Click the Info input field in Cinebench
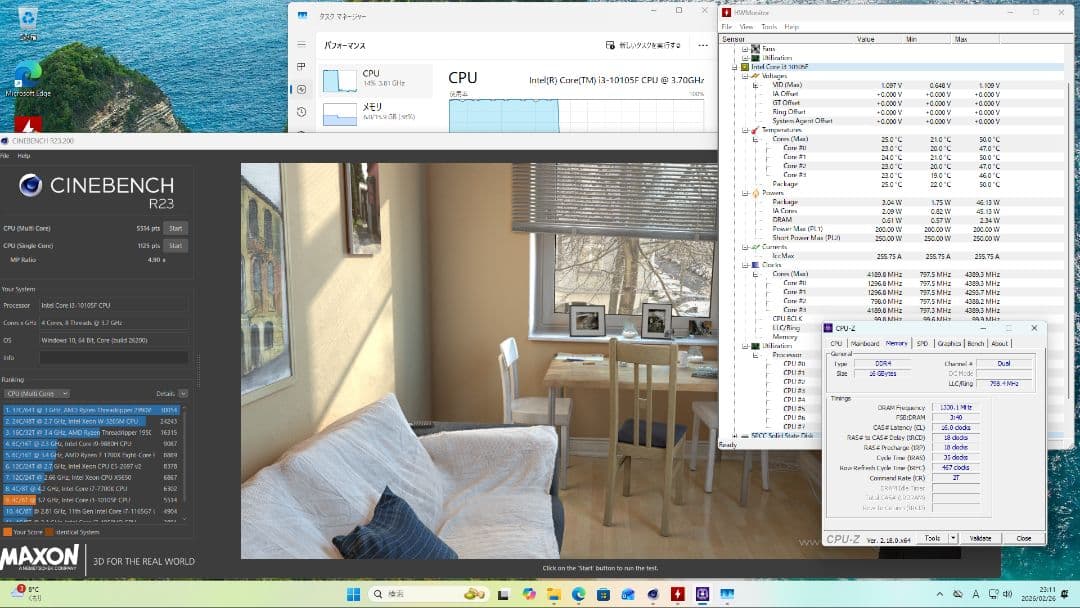This screenshot has width=1080, height=608. coord(113,357)
